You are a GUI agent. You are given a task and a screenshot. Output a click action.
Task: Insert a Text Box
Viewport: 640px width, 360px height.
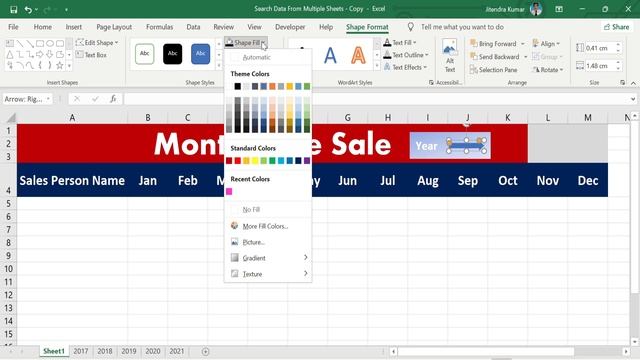pyautogui.click(x=91, y=55)
